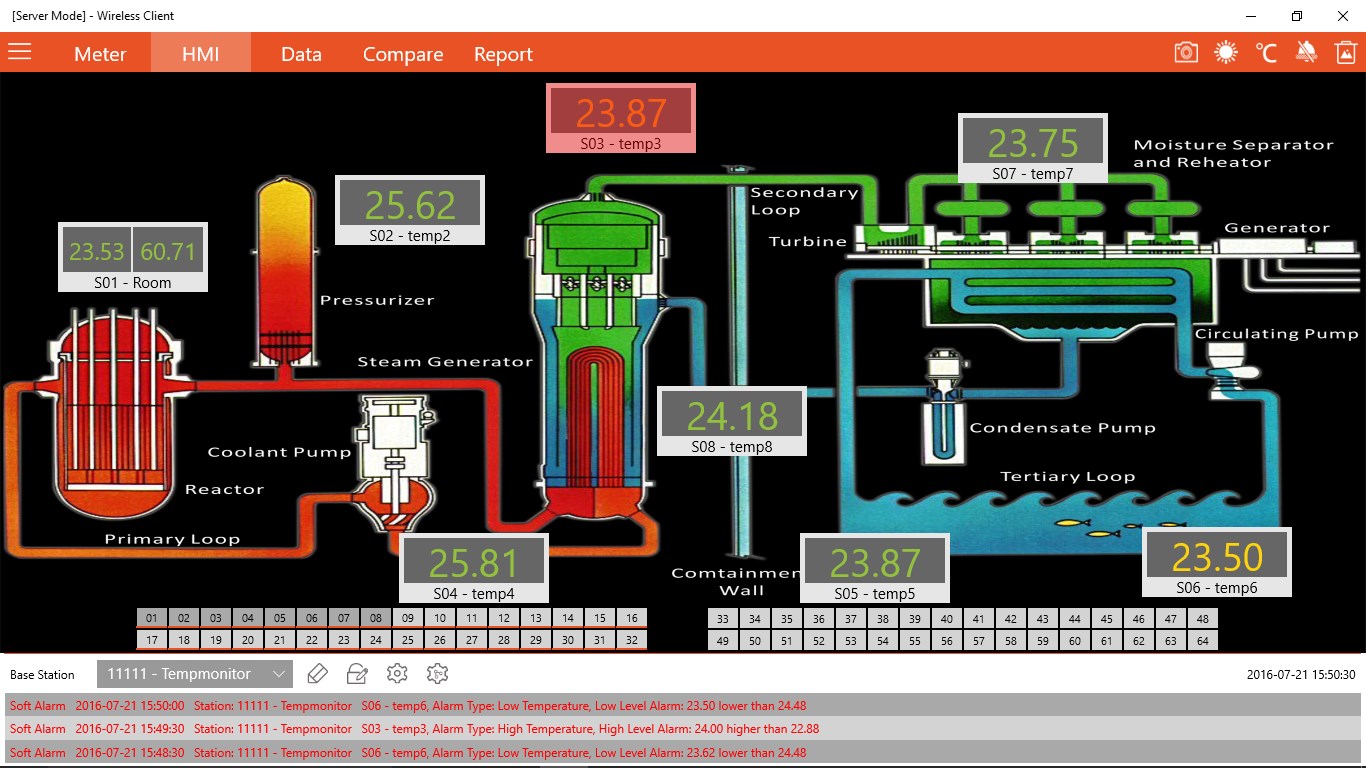1366x768 pixels.
Task: Click sensor slot button 09
Action: point(408,618)
